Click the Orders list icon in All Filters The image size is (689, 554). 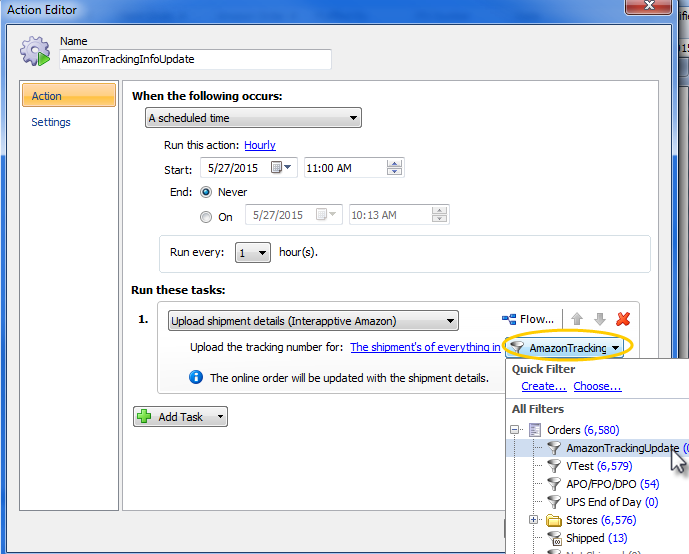click(535, 430)
